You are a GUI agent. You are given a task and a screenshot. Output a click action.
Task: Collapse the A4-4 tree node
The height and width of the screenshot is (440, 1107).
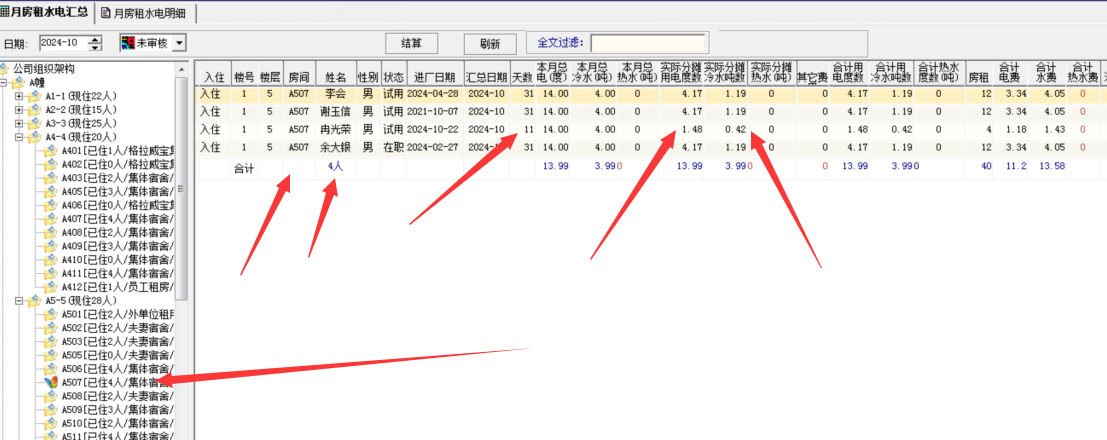(19, 137)
